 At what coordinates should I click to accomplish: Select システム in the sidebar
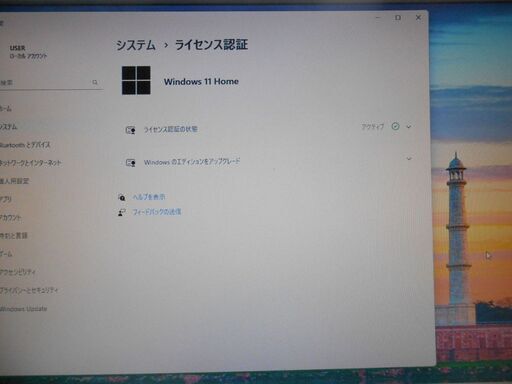[9, 127]
